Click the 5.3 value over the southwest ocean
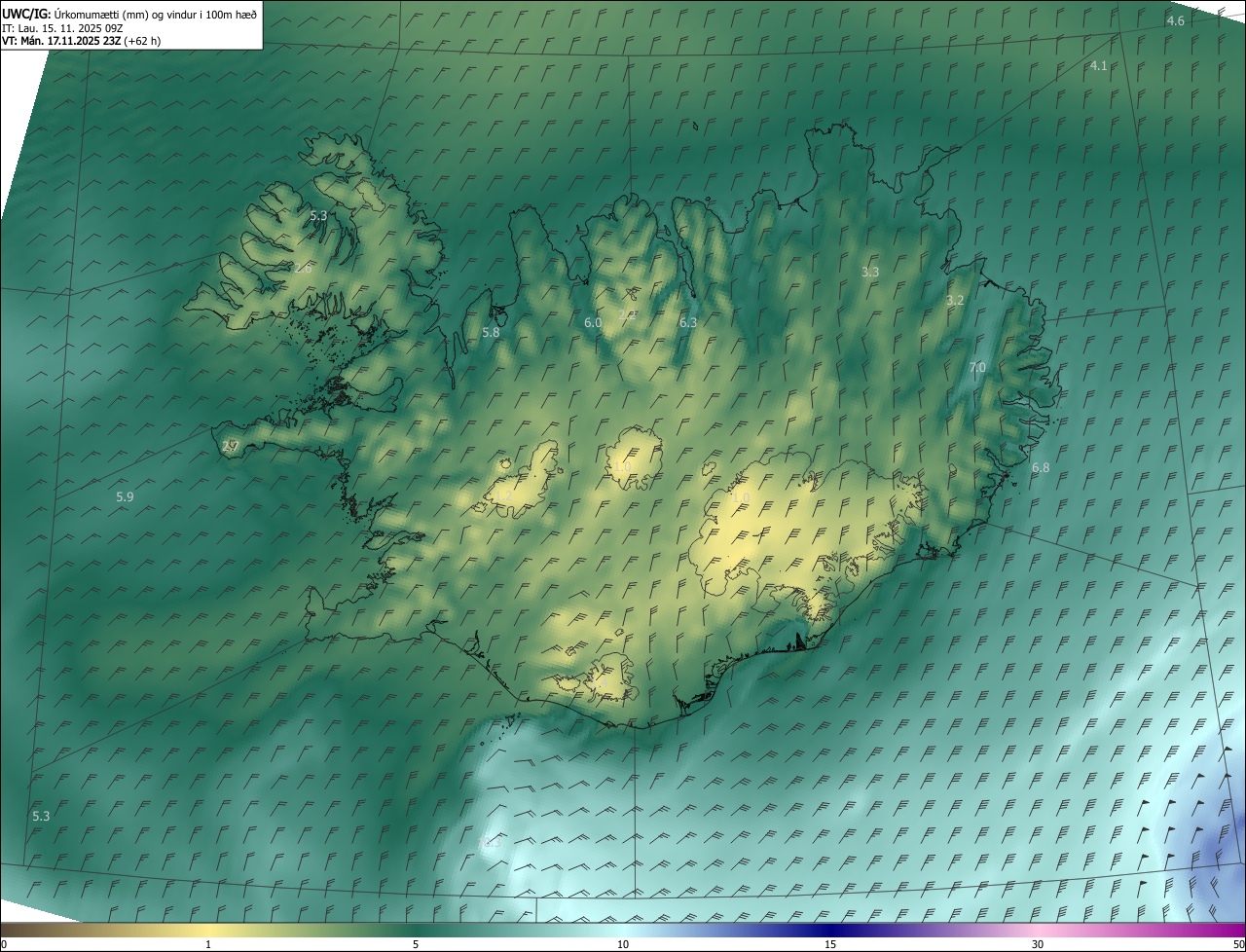 coord(41,816)
